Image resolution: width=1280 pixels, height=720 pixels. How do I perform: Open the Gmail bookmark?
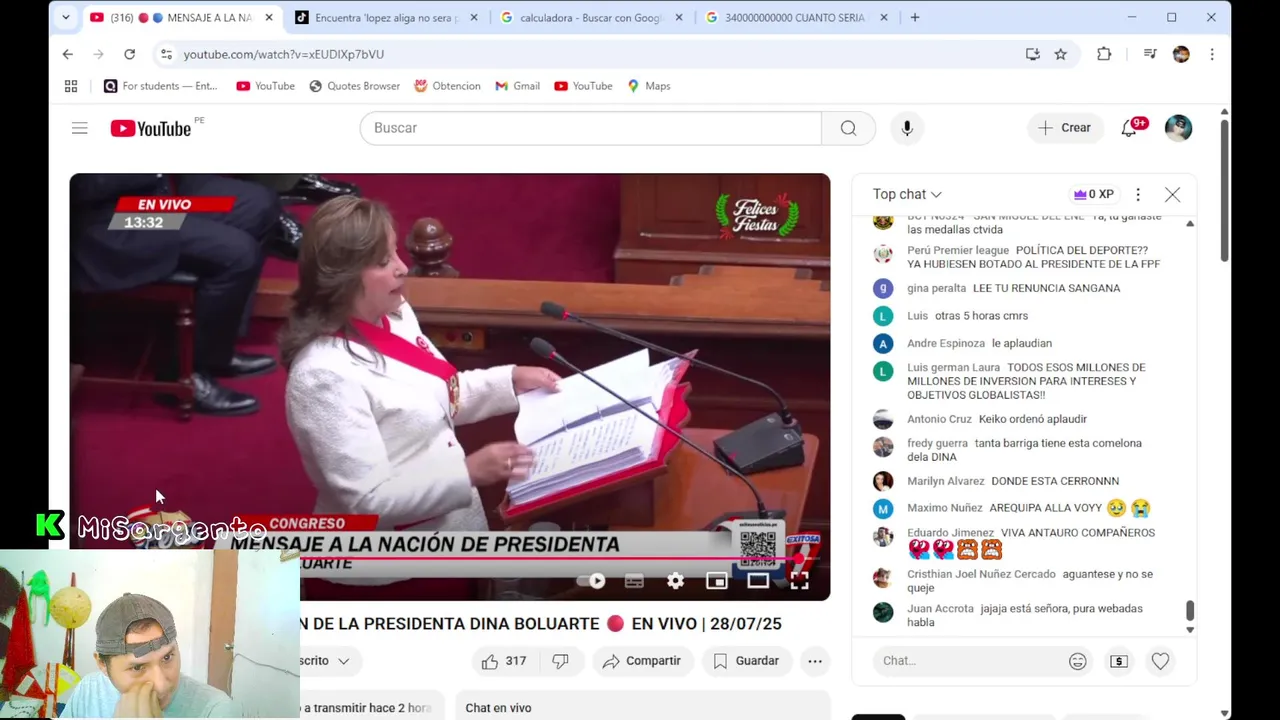click(x=518, y=86)
